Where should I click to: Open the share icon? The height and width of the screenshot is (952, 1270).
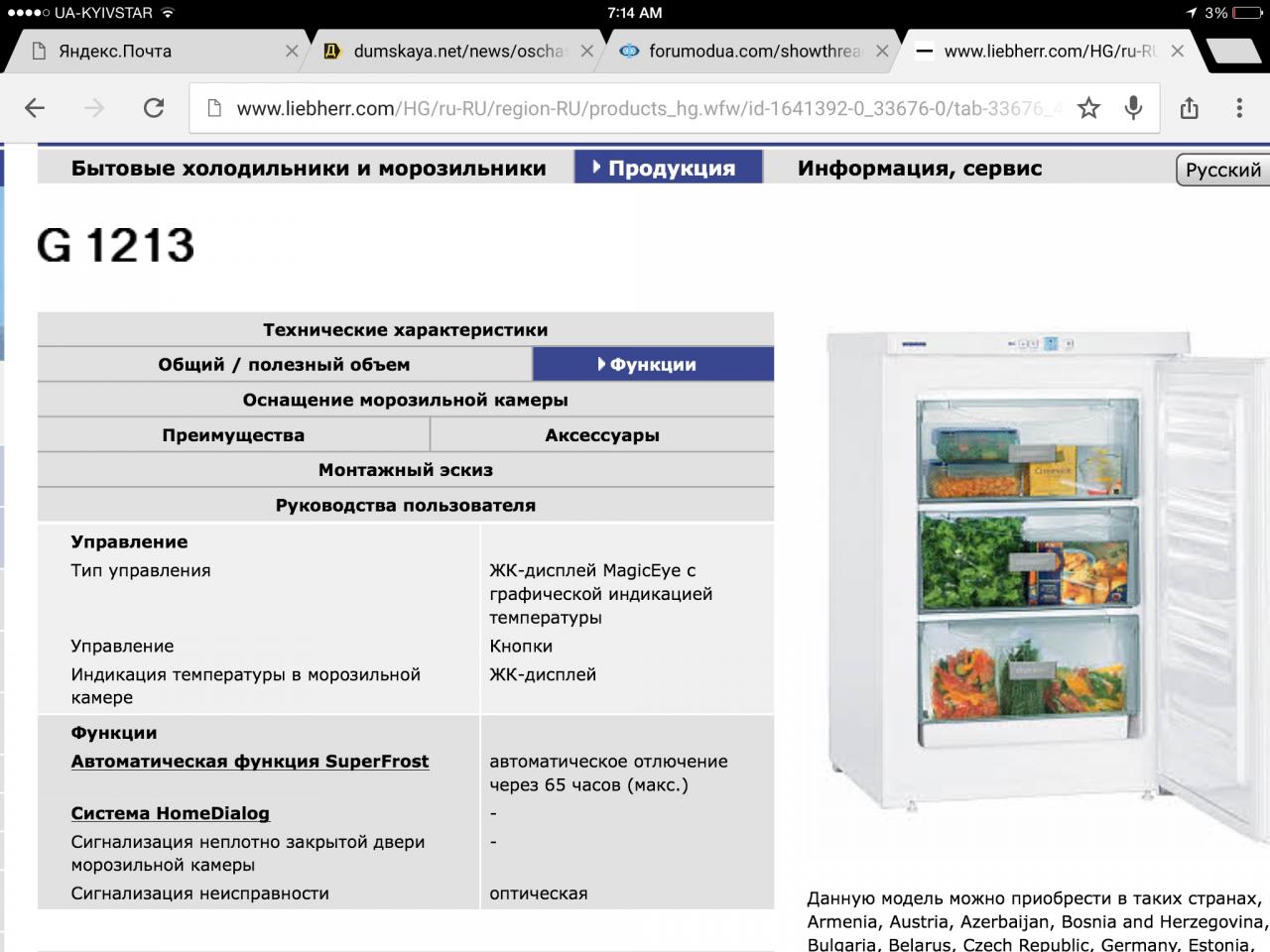click(1190, 108)
